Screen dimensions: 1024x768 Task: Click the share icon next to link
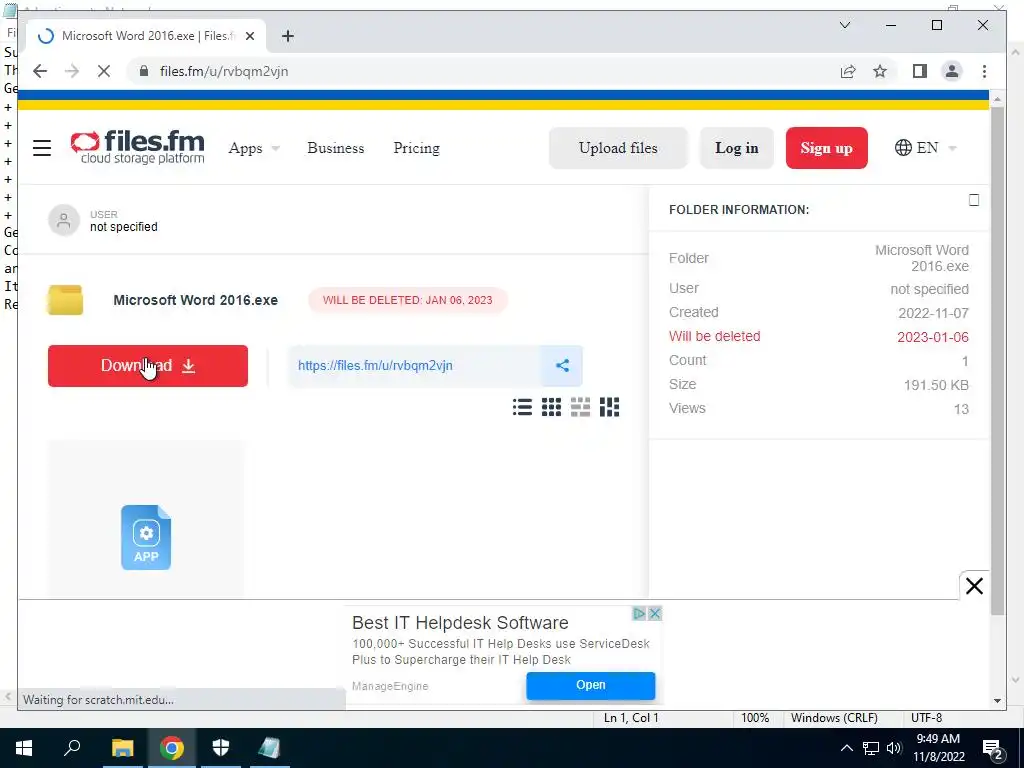[562, 366]
